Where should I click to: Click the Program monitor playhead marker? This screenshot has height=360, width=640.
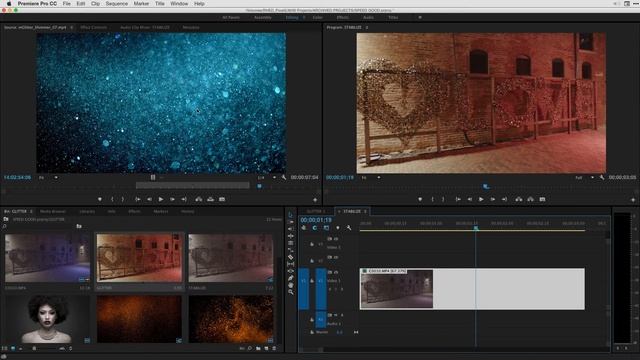tap(486, 187)
